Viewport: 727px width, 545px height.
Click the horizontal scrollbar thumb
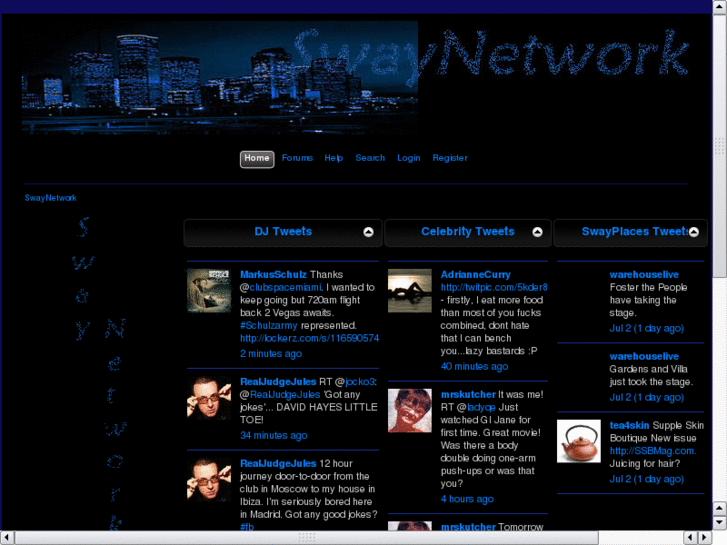tap(307, 538)
